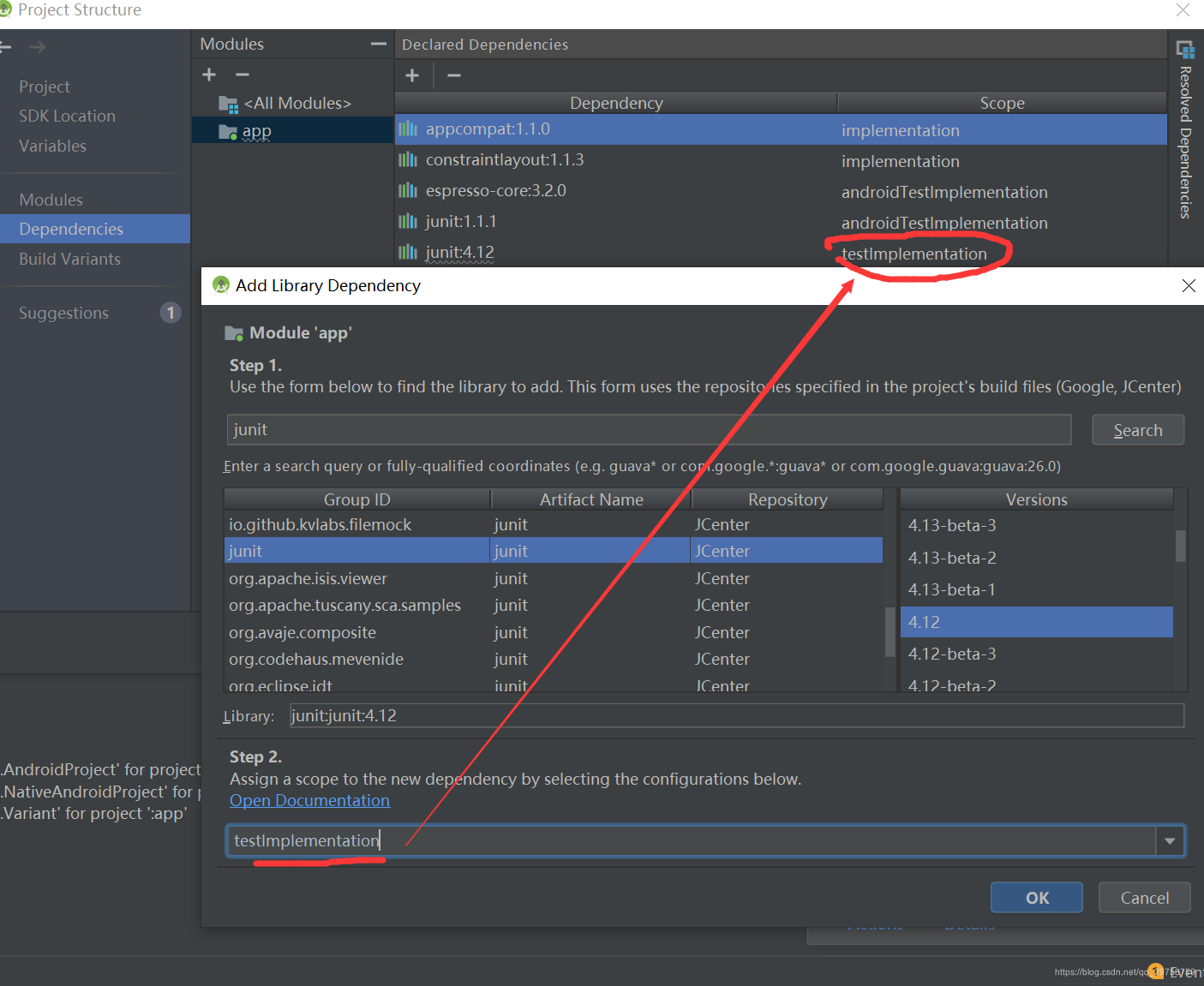Click testImplementation scope of junit:4.12

(x=914, y=254)
